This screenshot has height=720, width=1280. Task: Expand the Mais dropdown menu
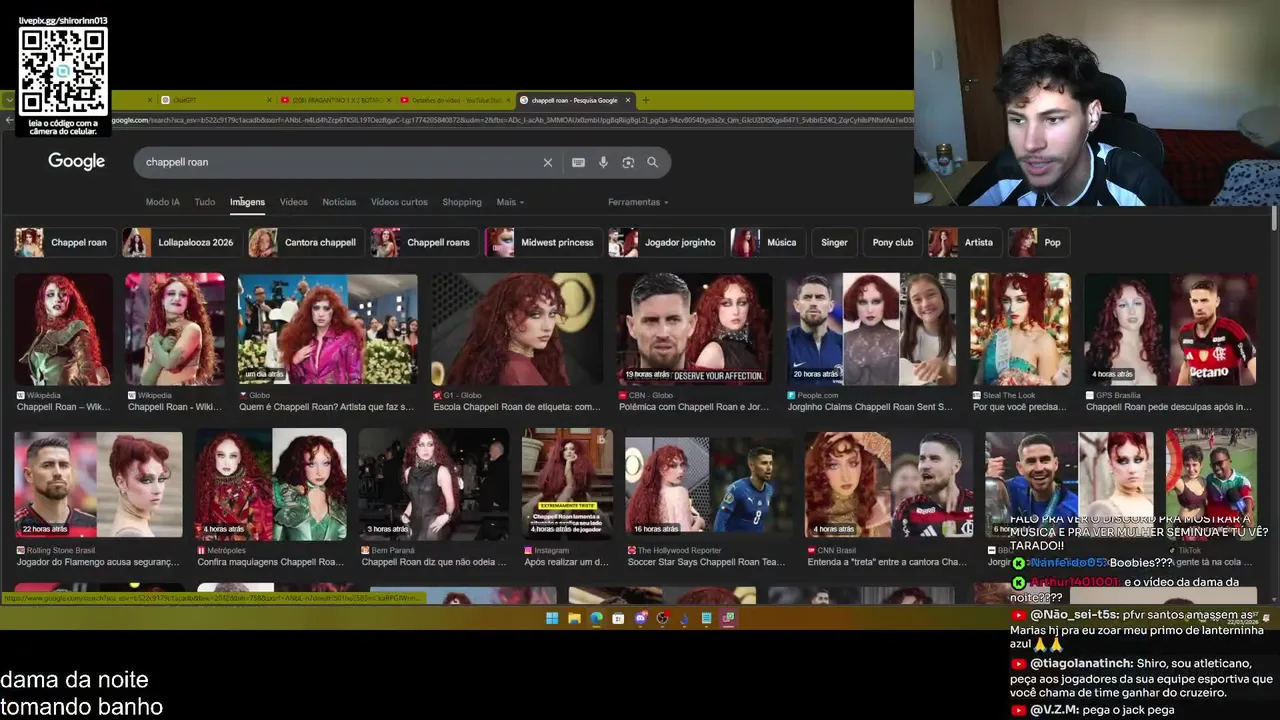pos(510,202)
